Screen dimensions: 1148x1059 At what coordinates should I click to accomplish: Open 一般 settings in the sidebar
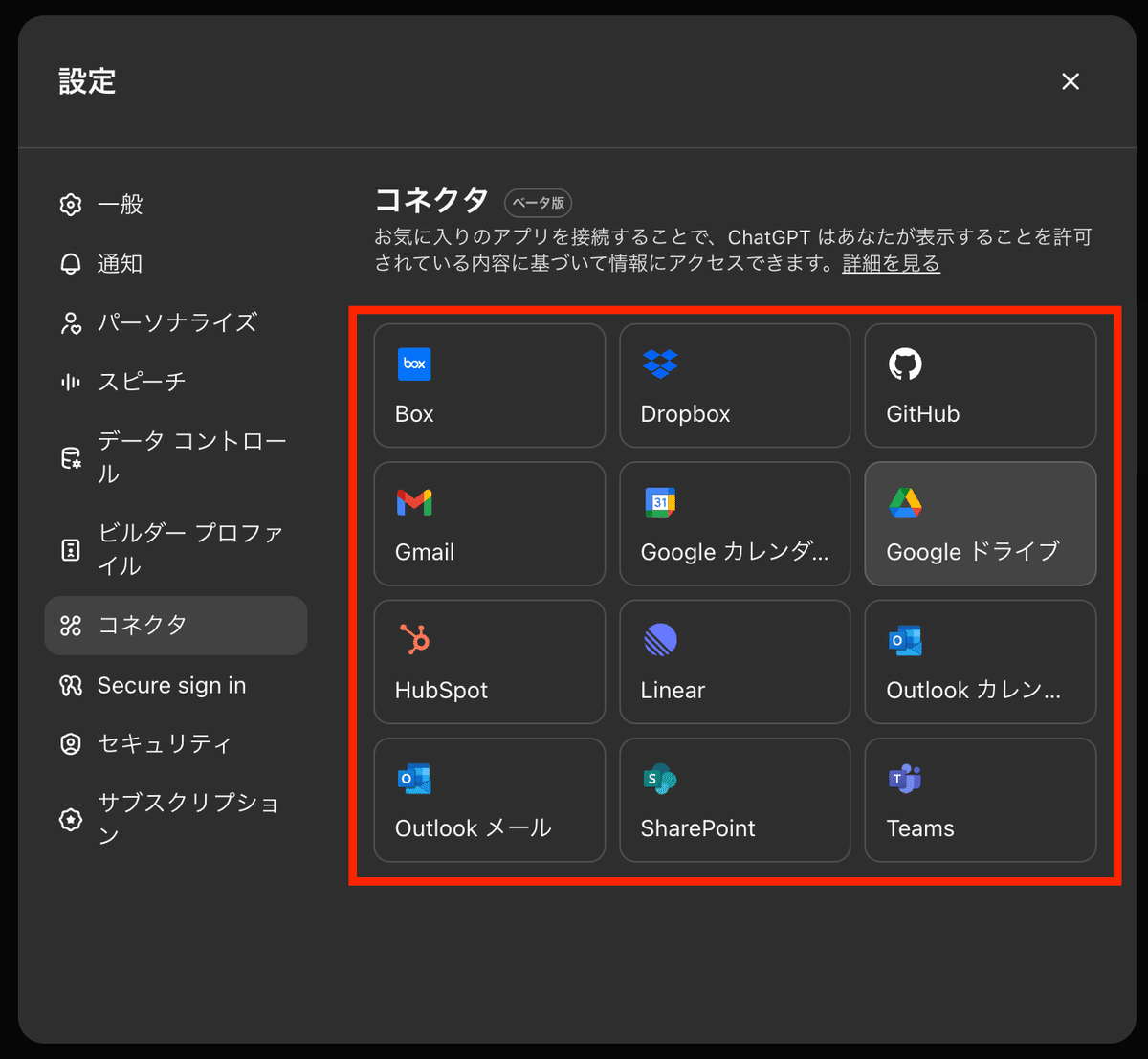tap(121, 204)
